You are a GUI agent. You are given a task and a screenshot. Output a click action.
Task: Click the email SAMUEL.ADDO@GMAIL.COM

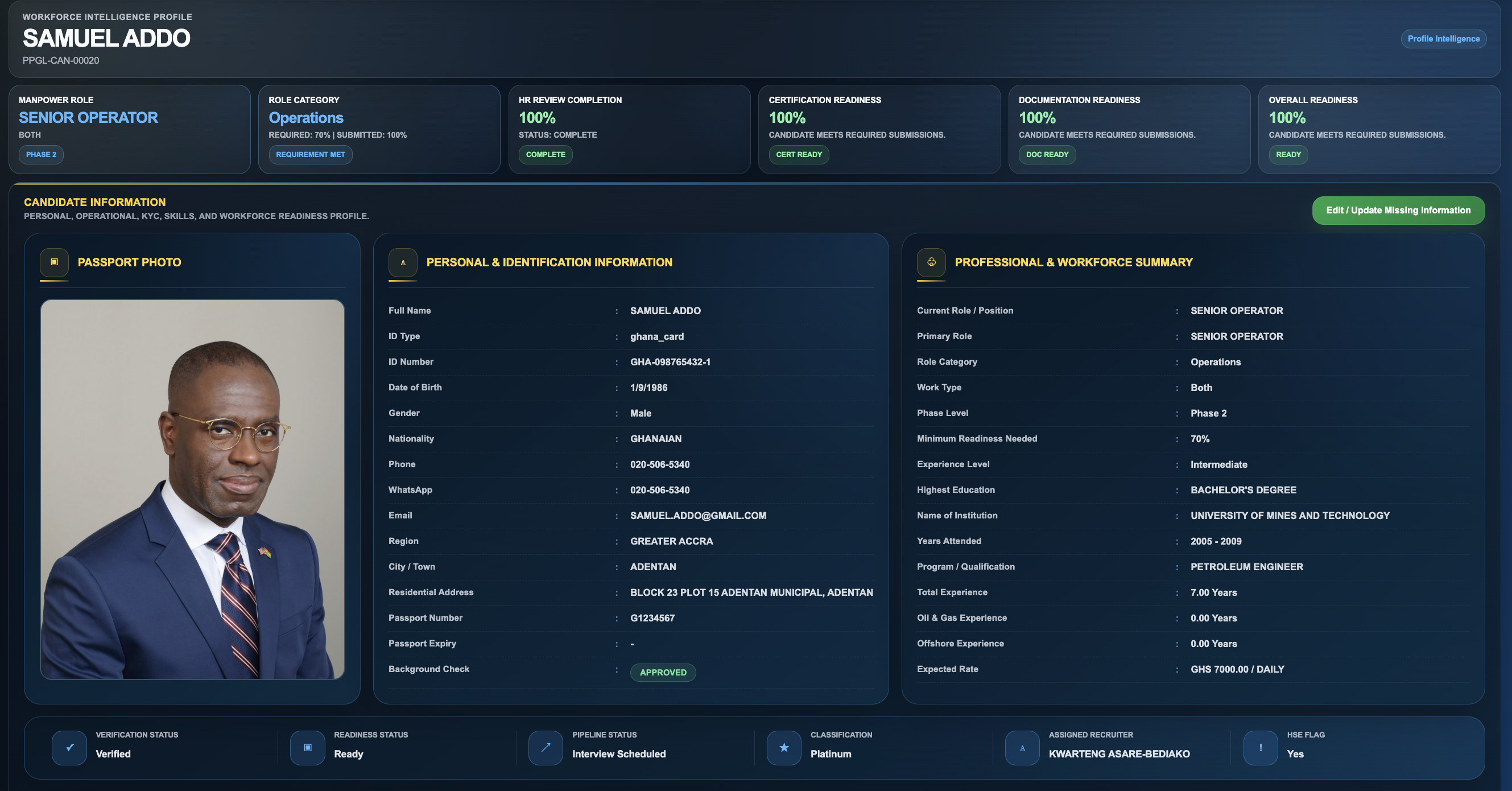698,516
